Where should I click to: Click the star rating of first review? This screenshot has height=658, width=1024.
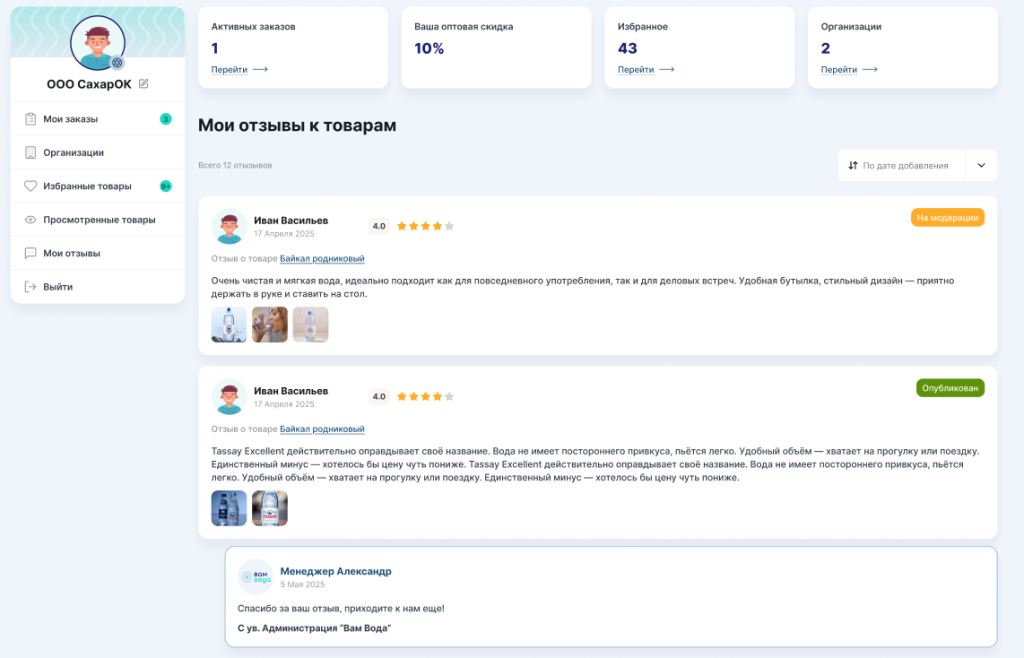tap(425, 226)
